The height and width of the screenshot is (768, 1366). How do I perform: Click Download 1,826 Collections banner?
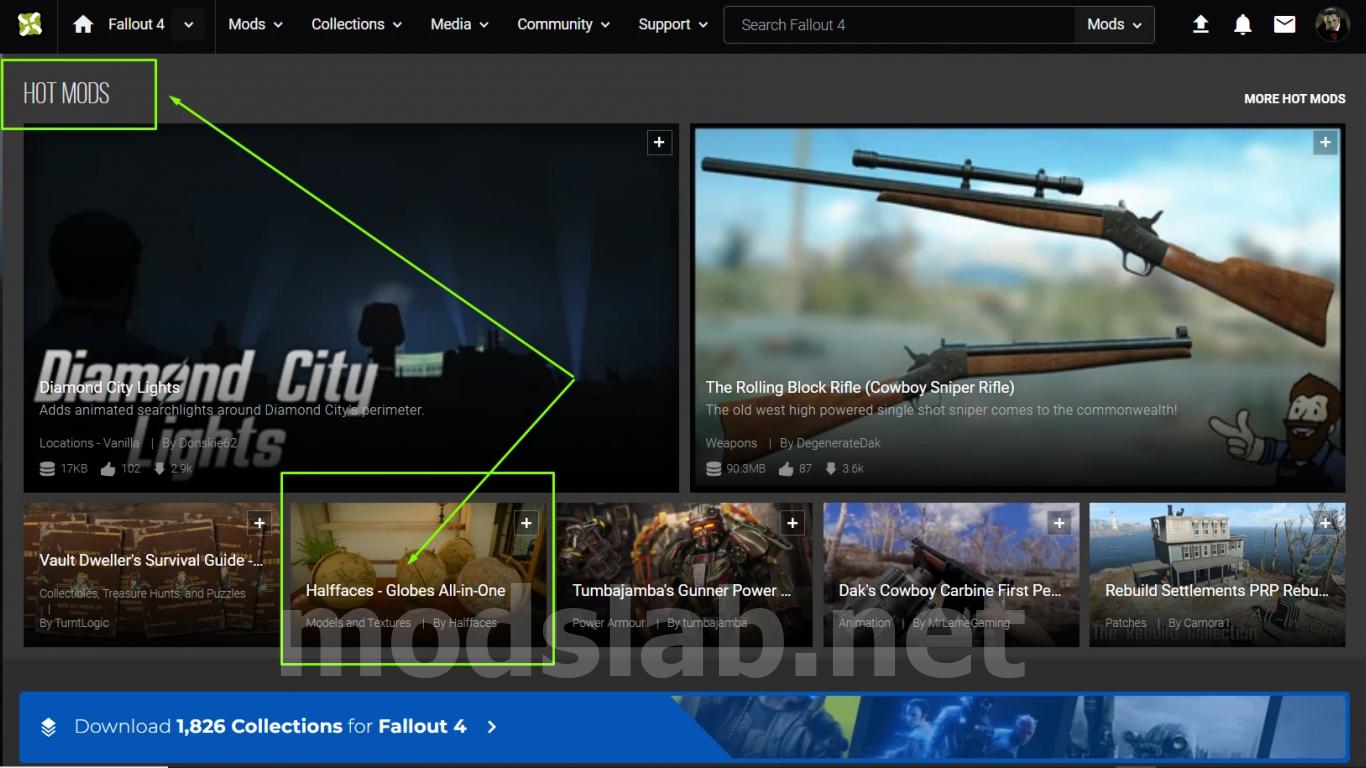click(x=683, y=727)
